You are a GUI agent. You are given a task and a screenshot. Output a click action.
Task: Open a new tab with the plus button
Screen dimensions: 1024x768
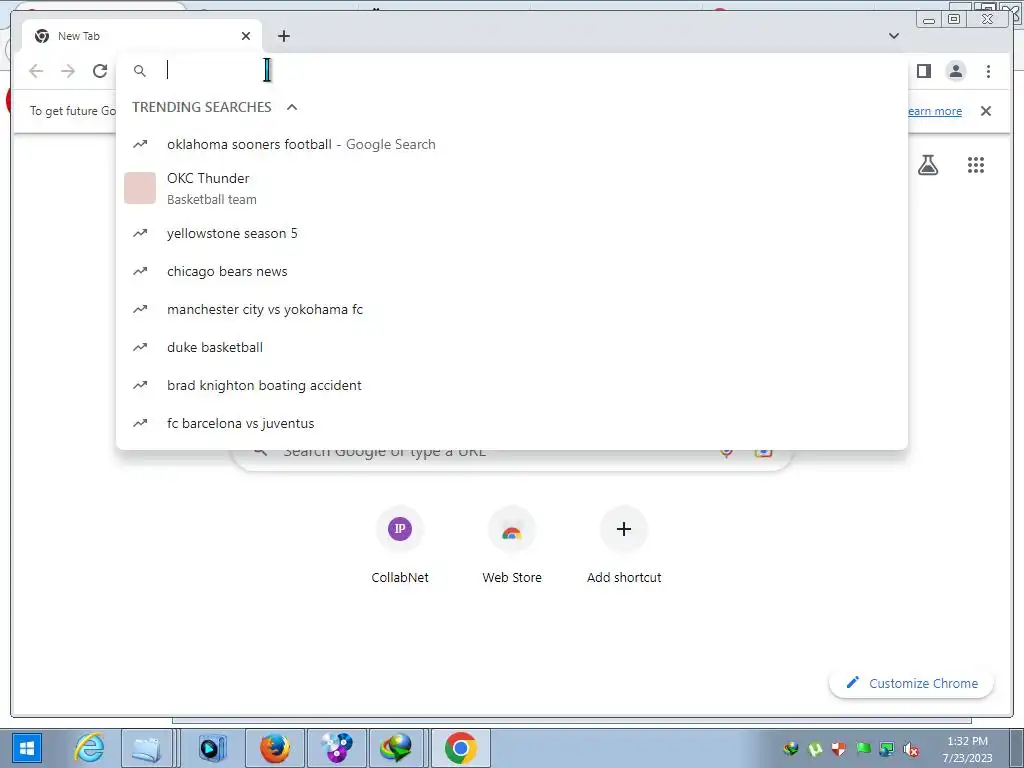[x=283, y=36]
